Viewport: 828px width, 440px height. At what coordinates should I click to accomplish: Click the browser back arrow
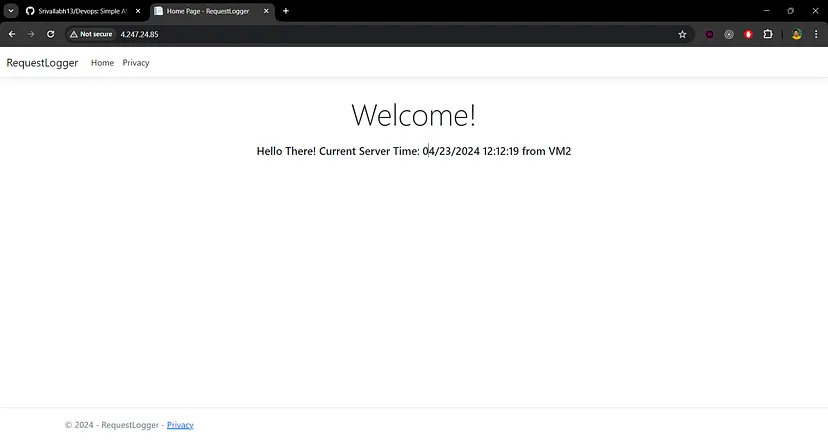[12, 34]
